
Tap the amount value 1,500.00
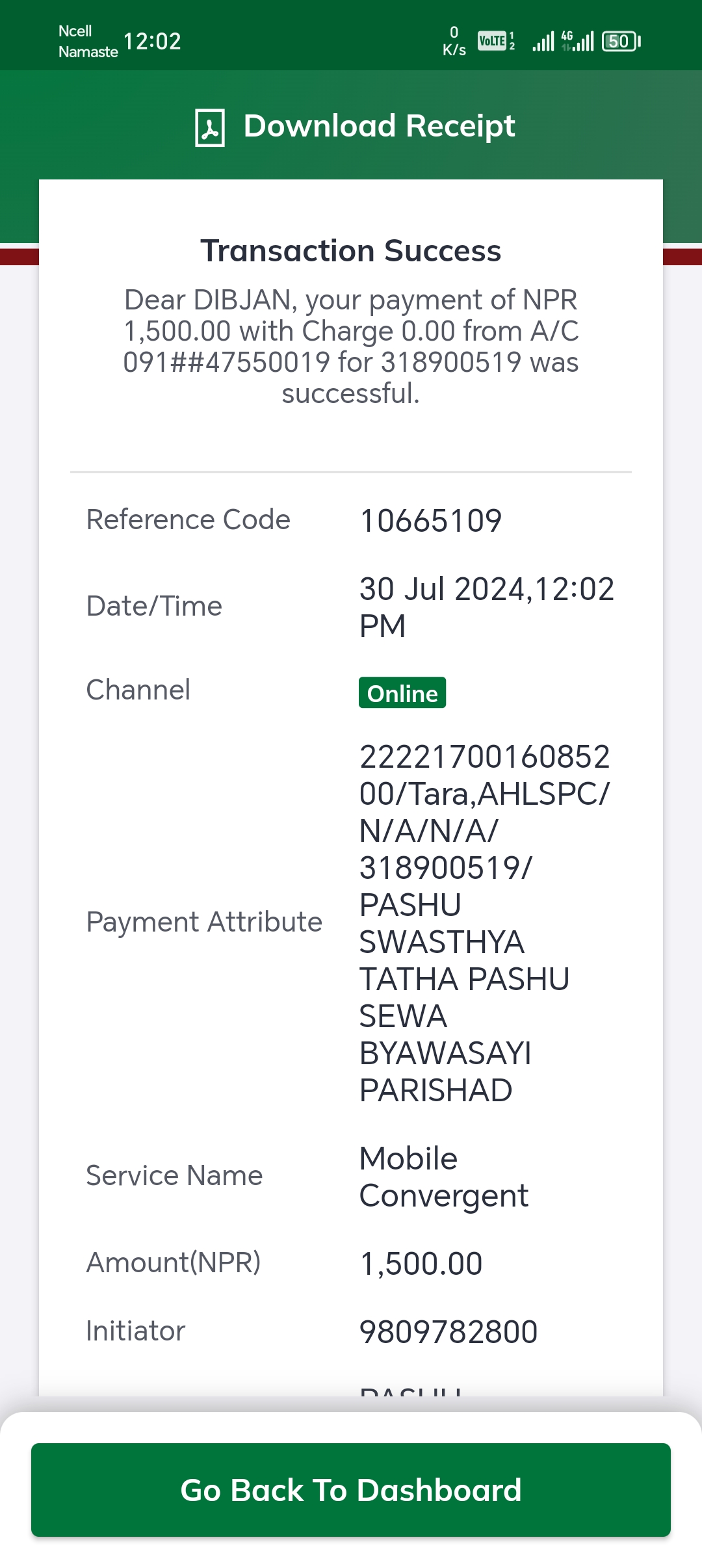point(421,1264)
